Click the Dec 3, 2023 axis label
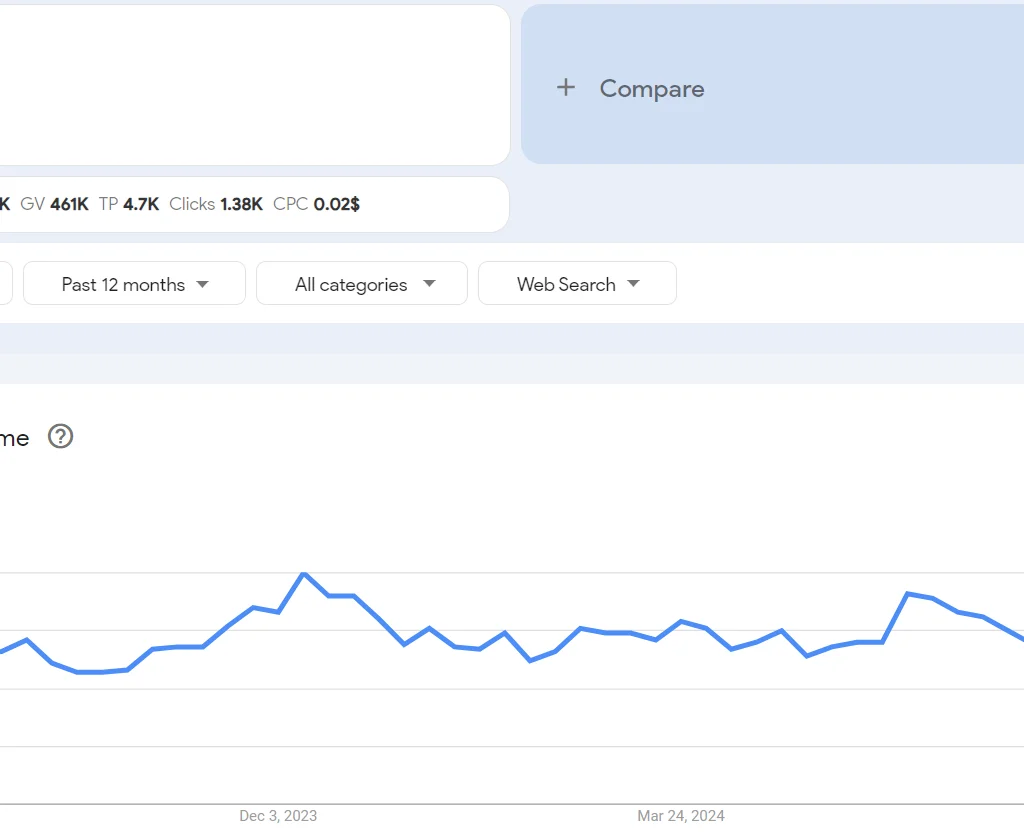 point(278,816)
